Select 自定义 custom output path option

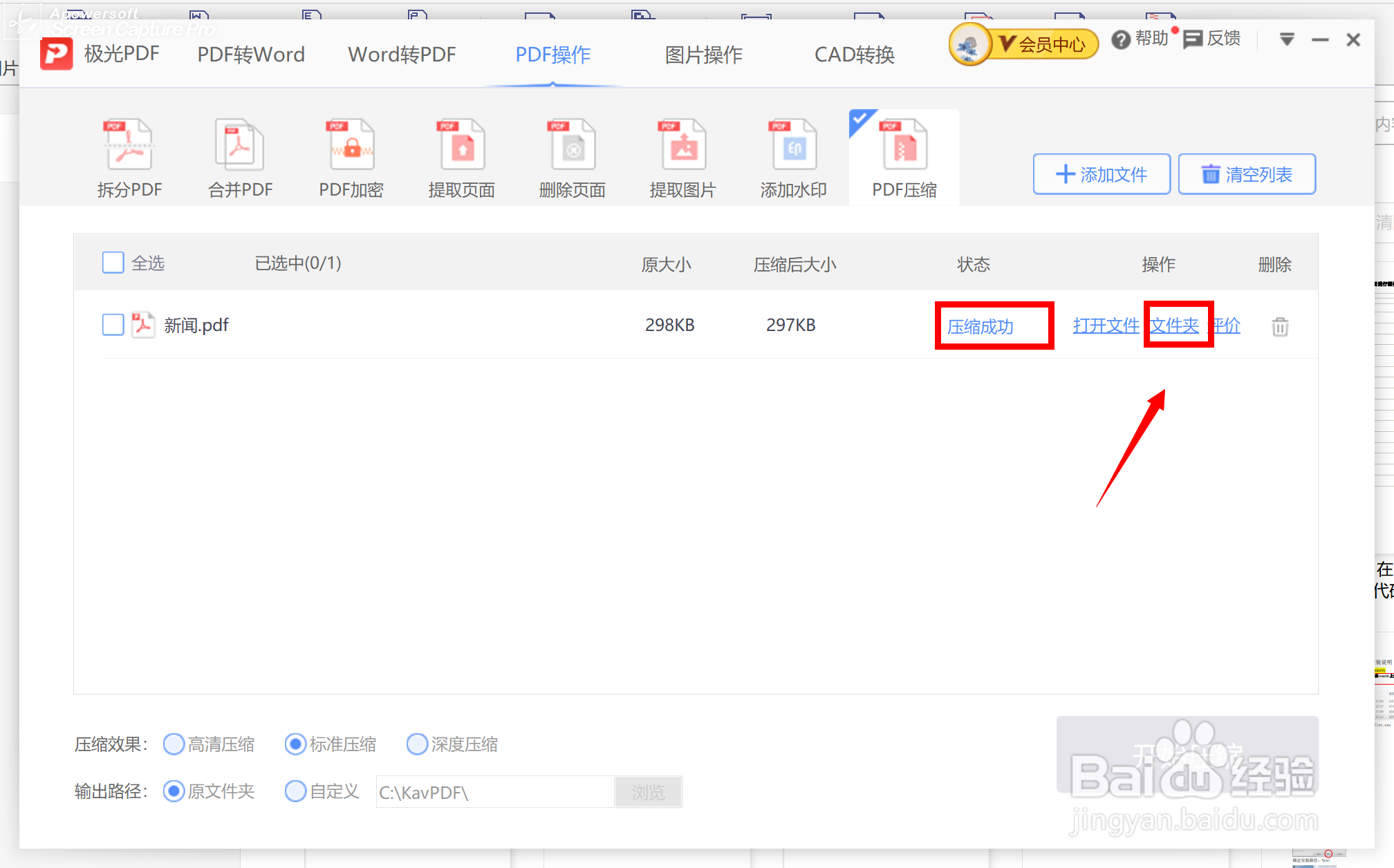point(295,791)
